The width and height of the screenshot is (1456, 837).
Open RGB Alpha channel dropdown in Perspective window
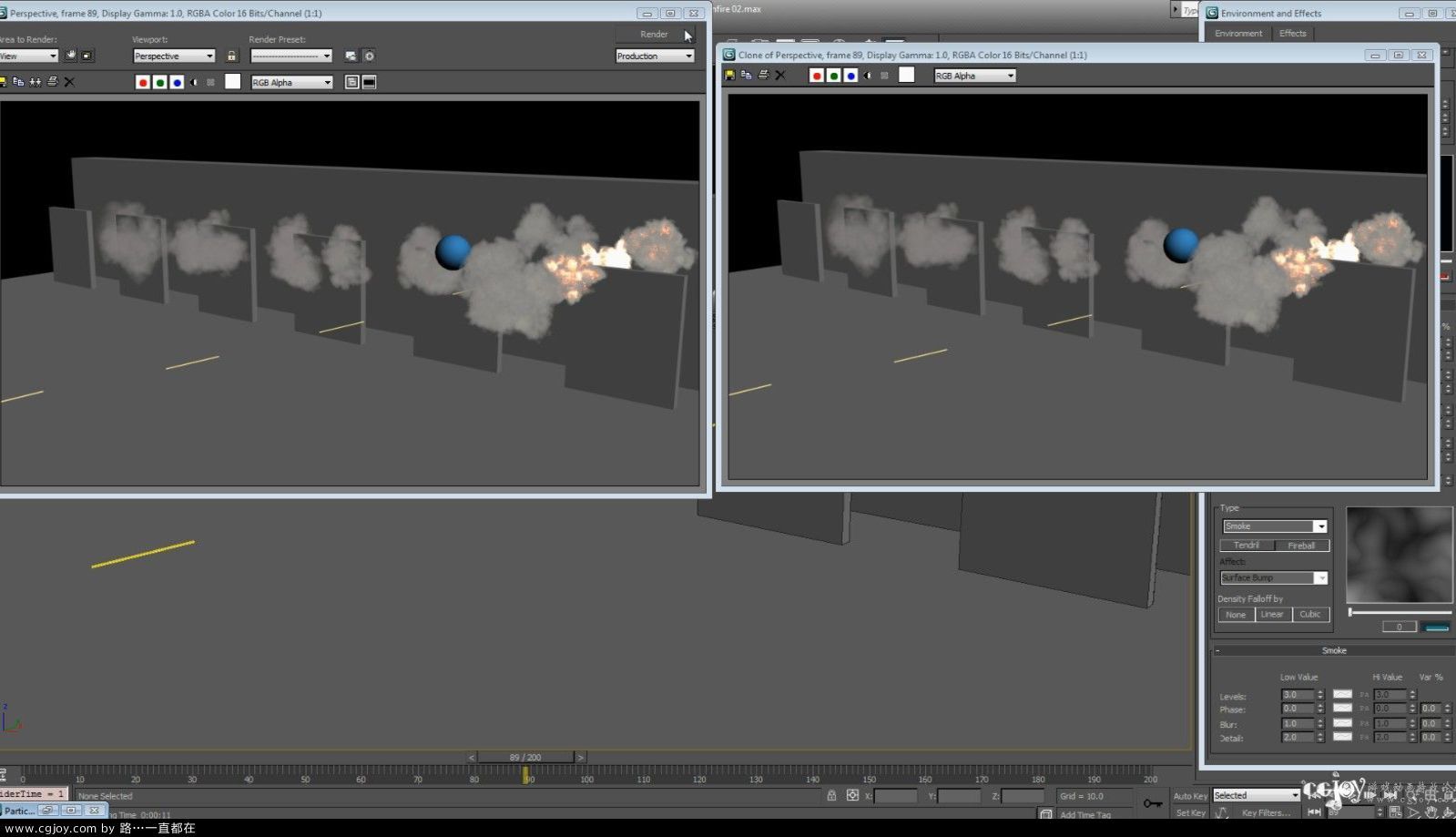(x=292, y=83)
